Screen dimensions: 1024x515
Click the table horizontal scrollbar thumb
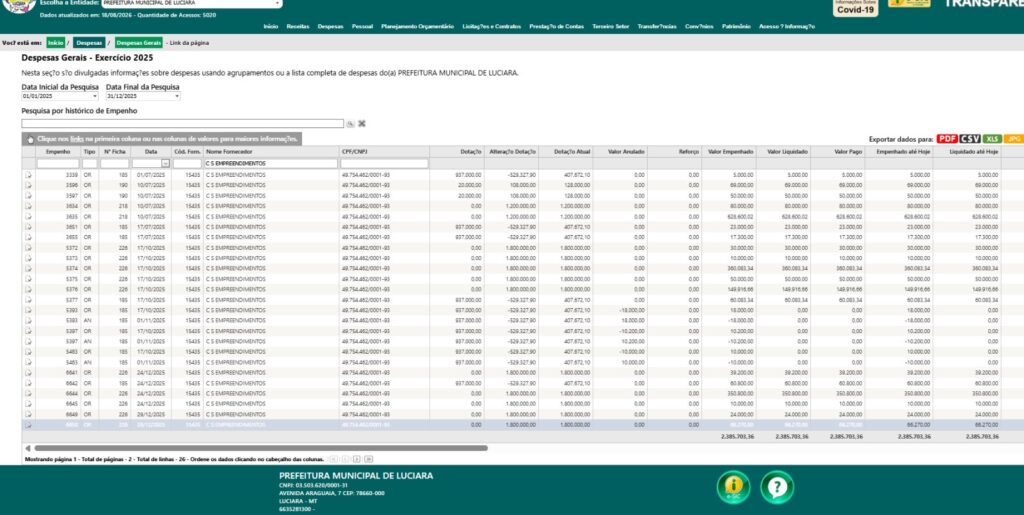pyautogui.click(x=261, y=448)
